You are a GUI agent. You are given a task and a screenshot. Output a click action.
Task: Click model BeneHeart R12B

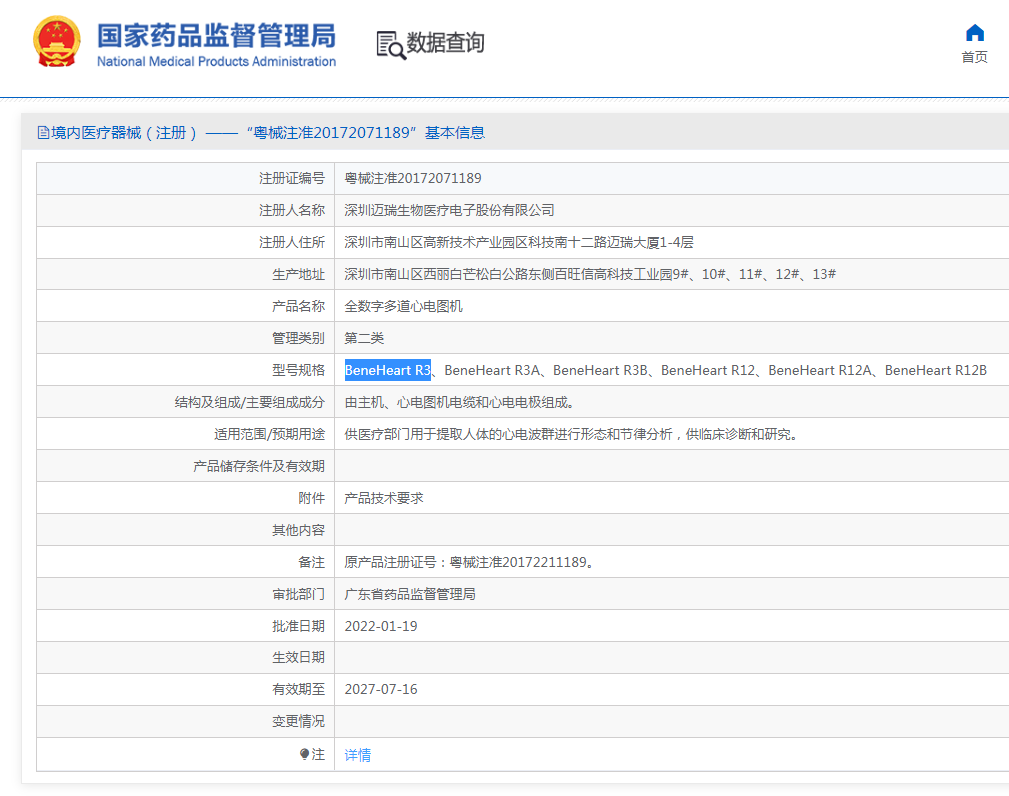936,370
